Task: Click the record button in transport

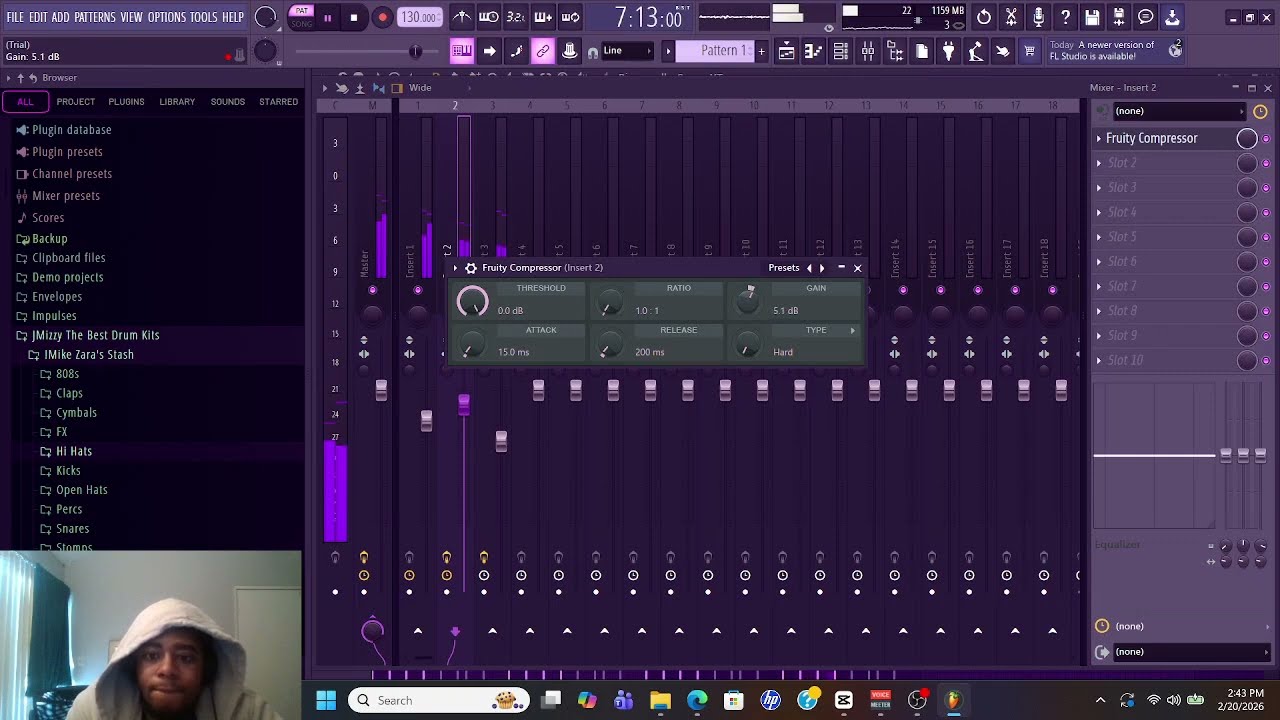Action: pos(382,17)
